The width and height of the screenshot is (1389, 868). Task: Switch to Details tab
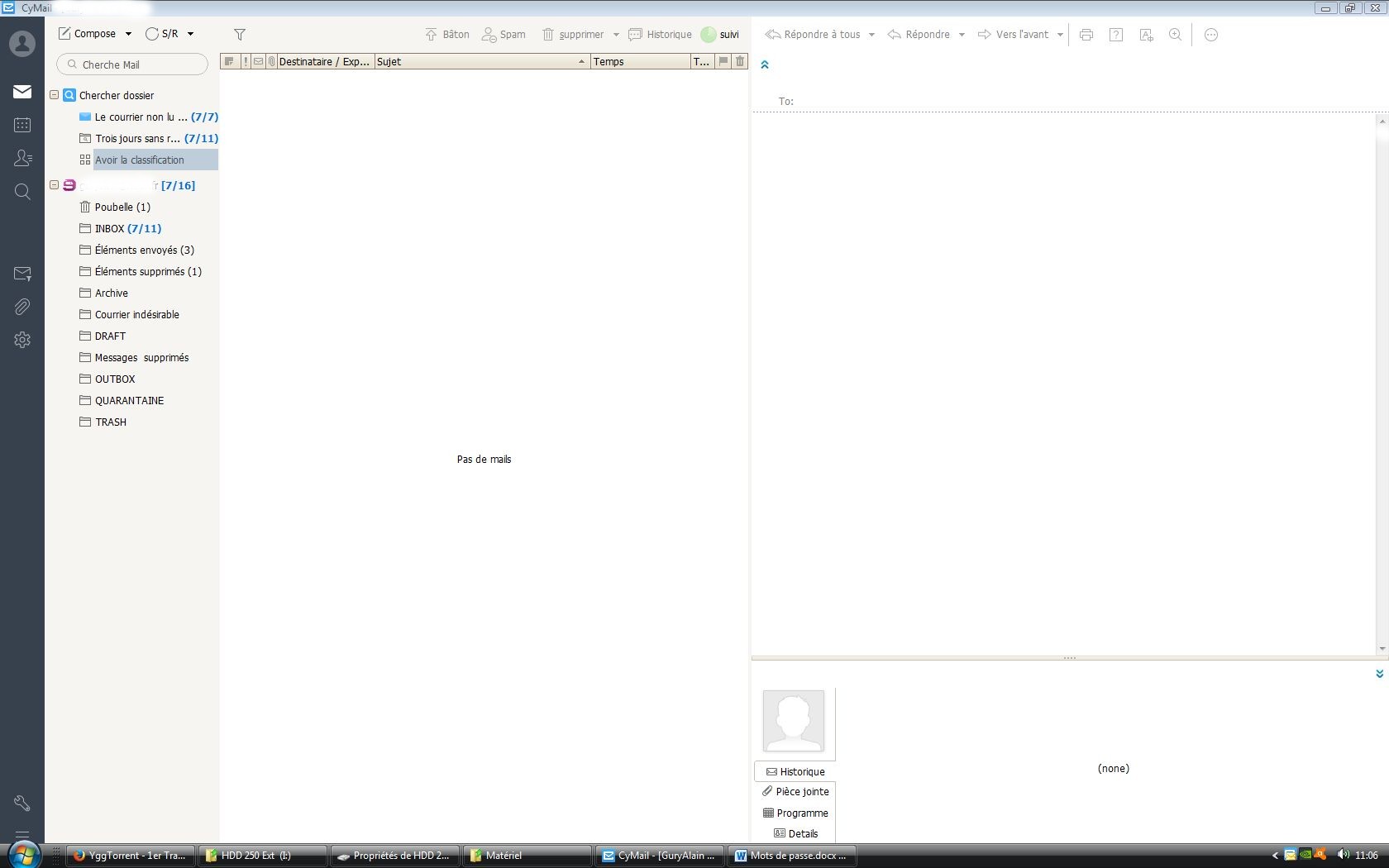click(795, 833)
